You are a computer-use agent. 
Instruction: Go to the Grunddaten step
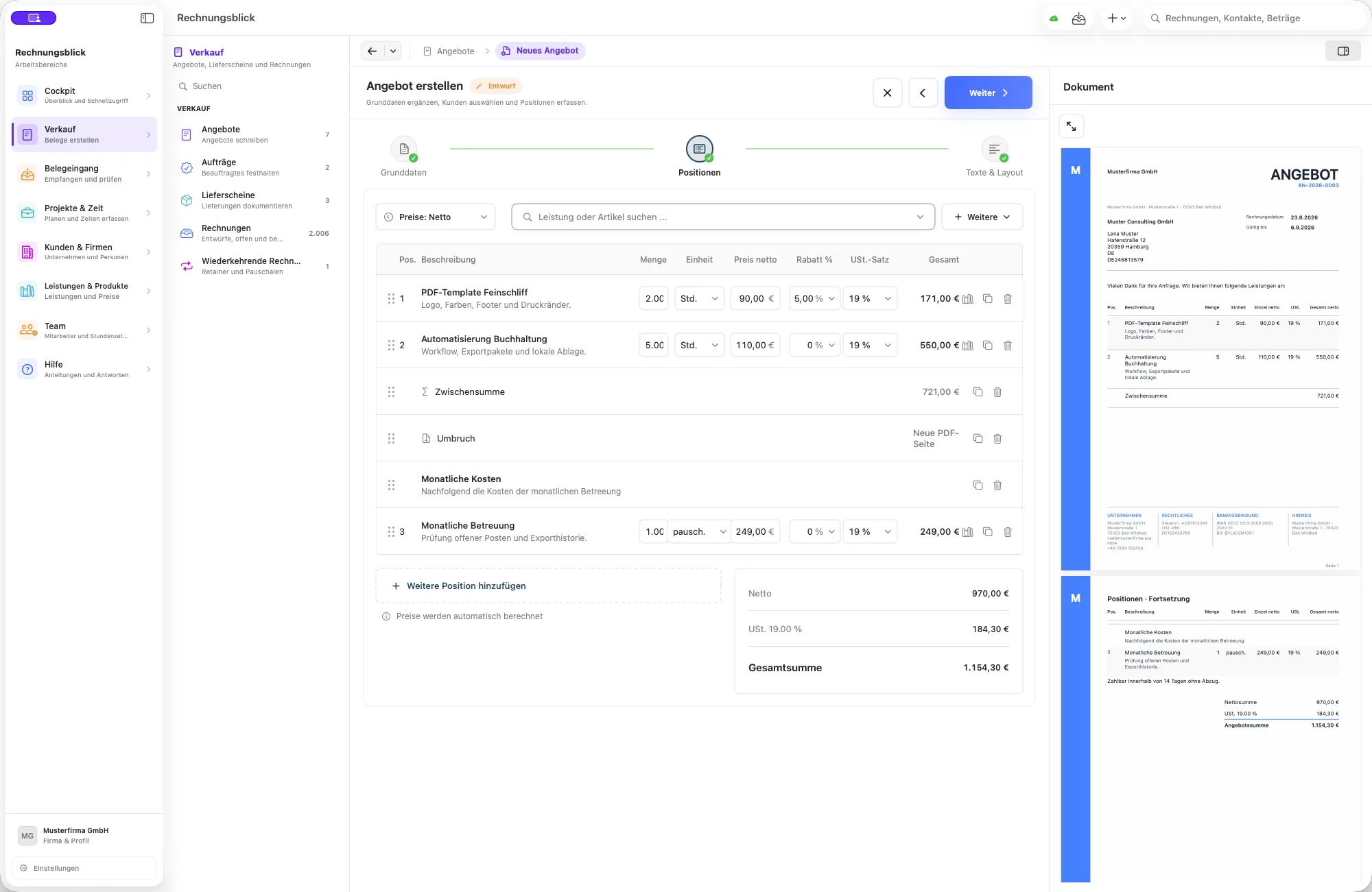coord(404,156)
